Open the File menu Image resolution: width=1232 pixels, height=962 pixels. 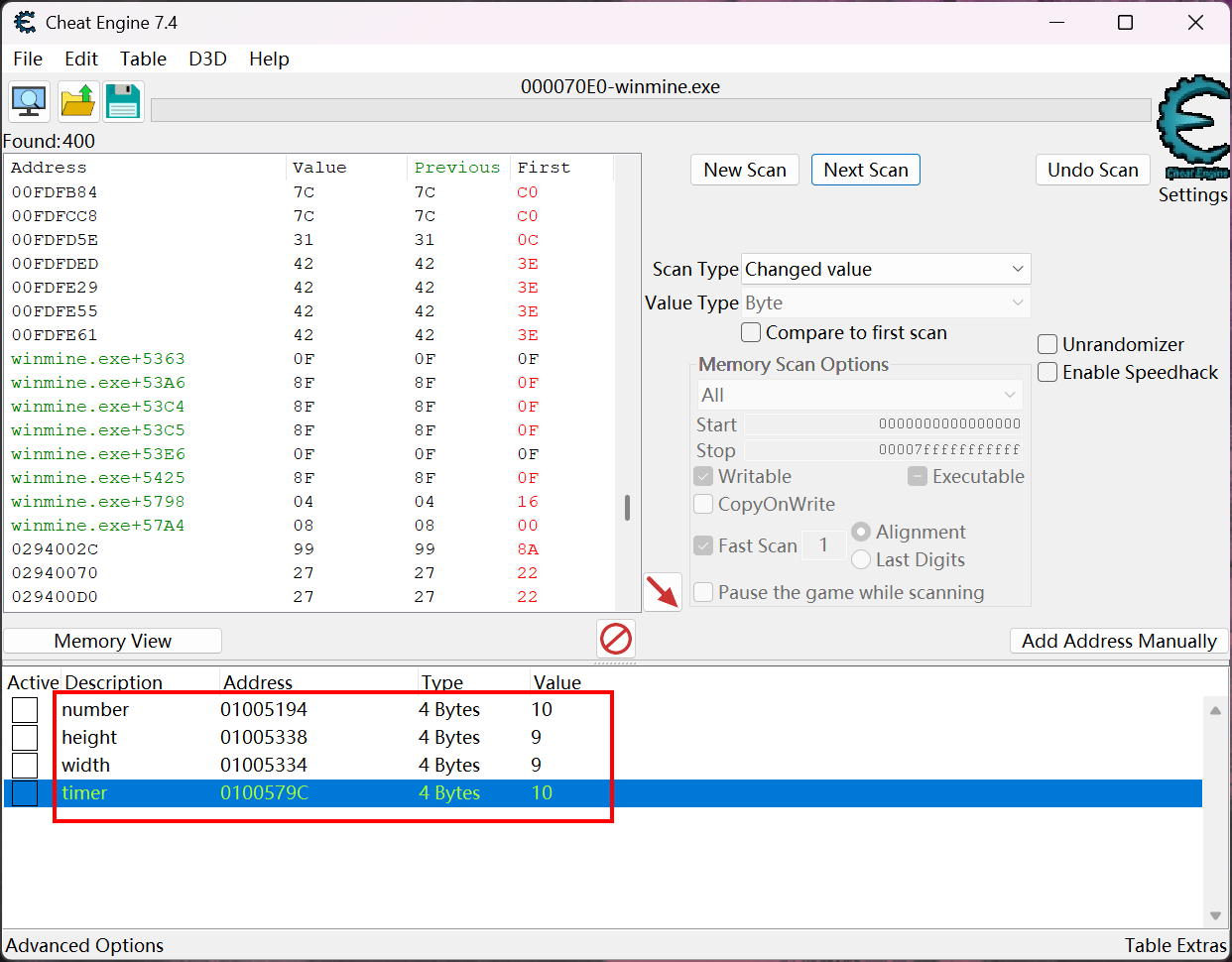click(x=28, y=59)
